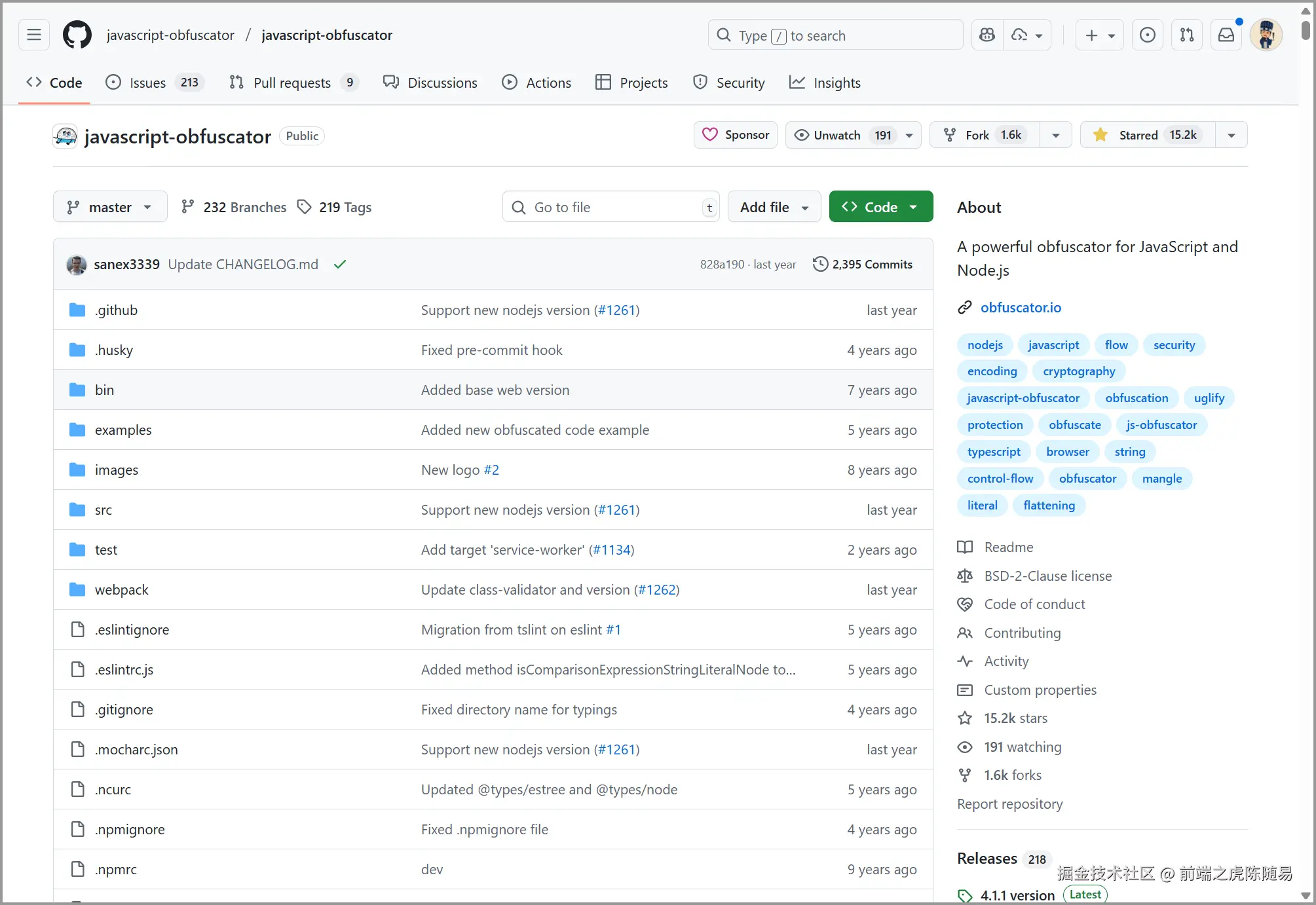Viewport: 1316px width, 905px height.
Task: Open the green Code dropdown
Action: (x=880, y=207)
